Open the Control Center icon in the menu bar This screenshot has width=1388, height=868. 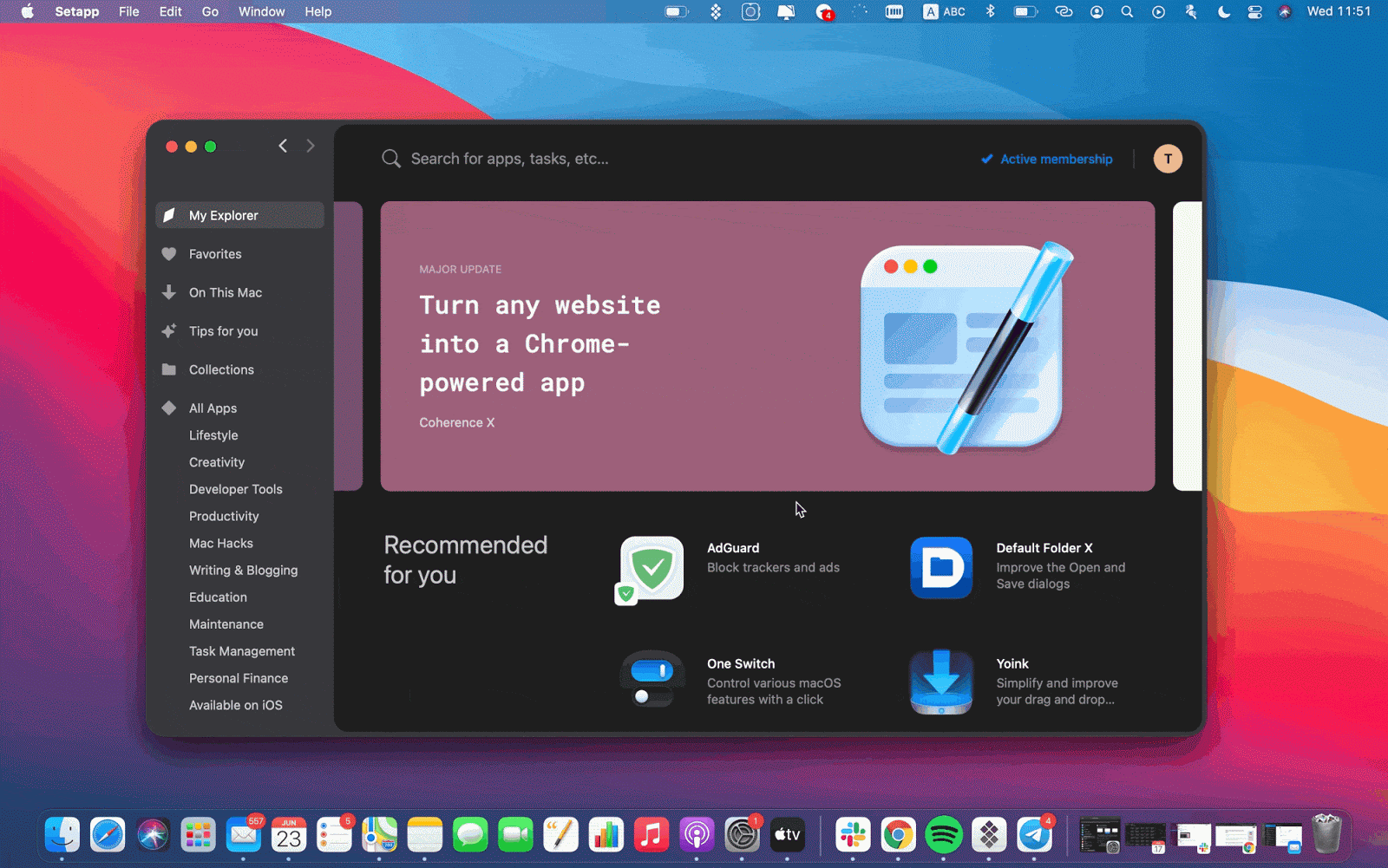(x=1254, y=11)
